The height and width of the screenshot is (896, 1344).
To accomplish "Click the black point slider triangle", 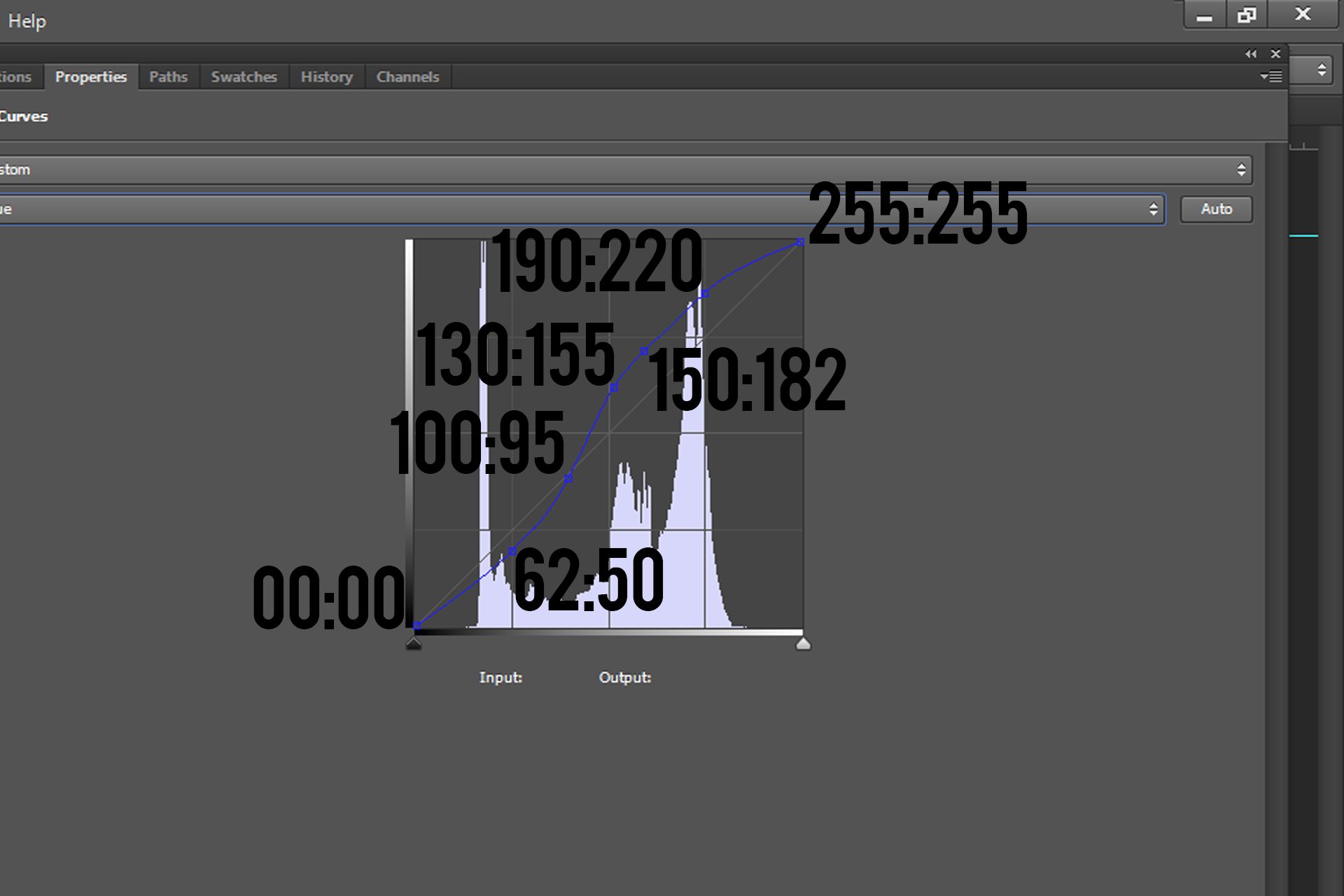I will click(x=414, y=643).
